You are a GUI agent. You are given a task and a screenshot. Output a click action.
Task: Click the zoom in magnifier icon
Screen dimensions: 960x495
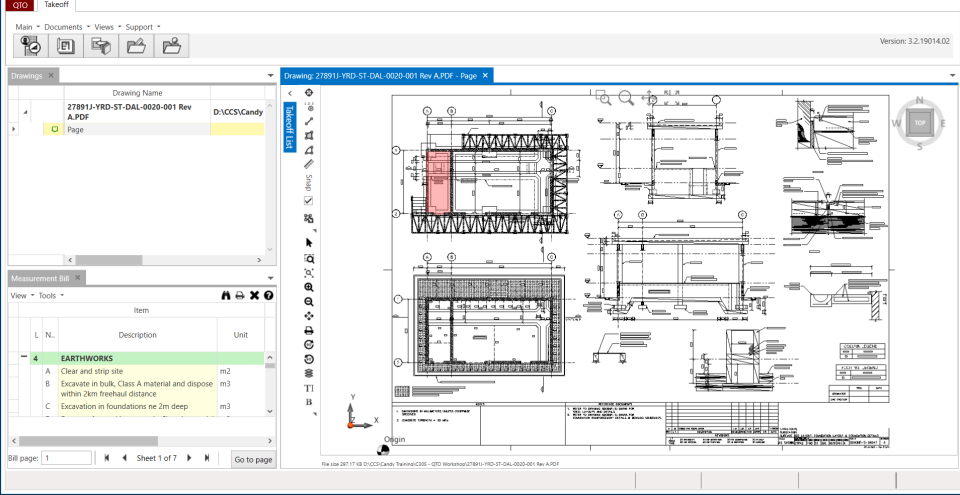(x=309, y=287)
